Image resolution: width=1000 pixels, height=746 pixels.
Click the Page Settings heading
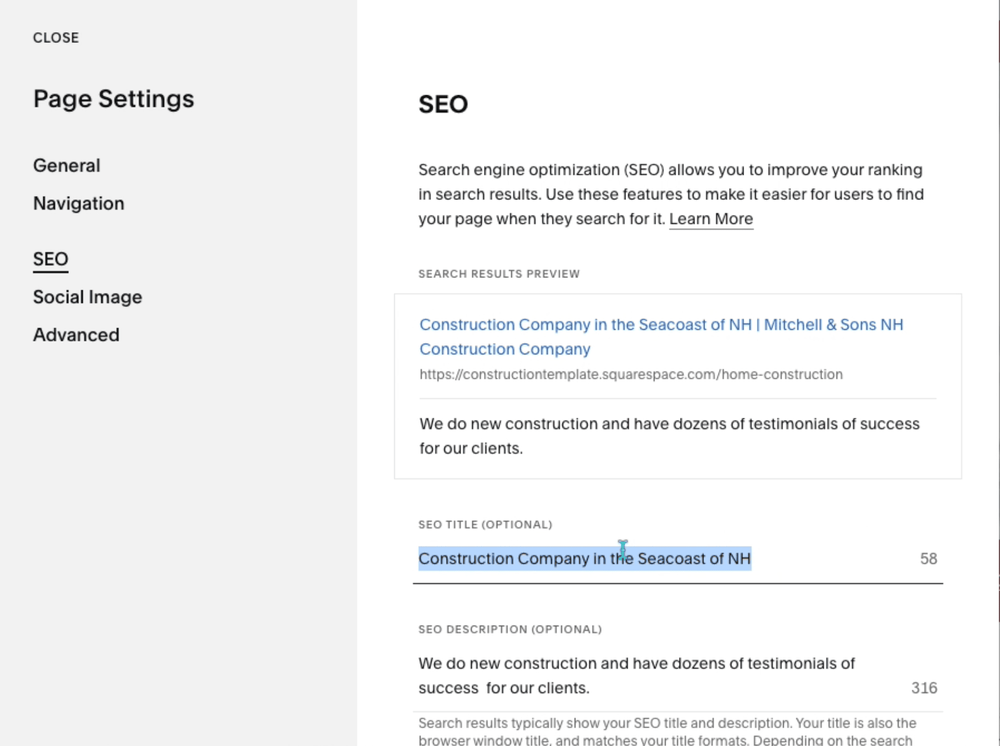point(114,99)
